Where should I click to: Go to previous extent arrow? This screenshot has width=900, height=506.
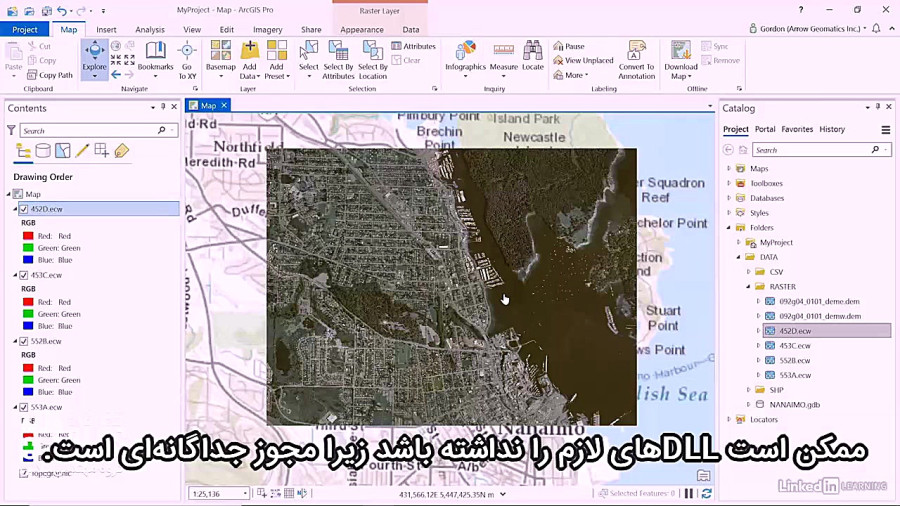pyautogui.click(x=117, y=75)
